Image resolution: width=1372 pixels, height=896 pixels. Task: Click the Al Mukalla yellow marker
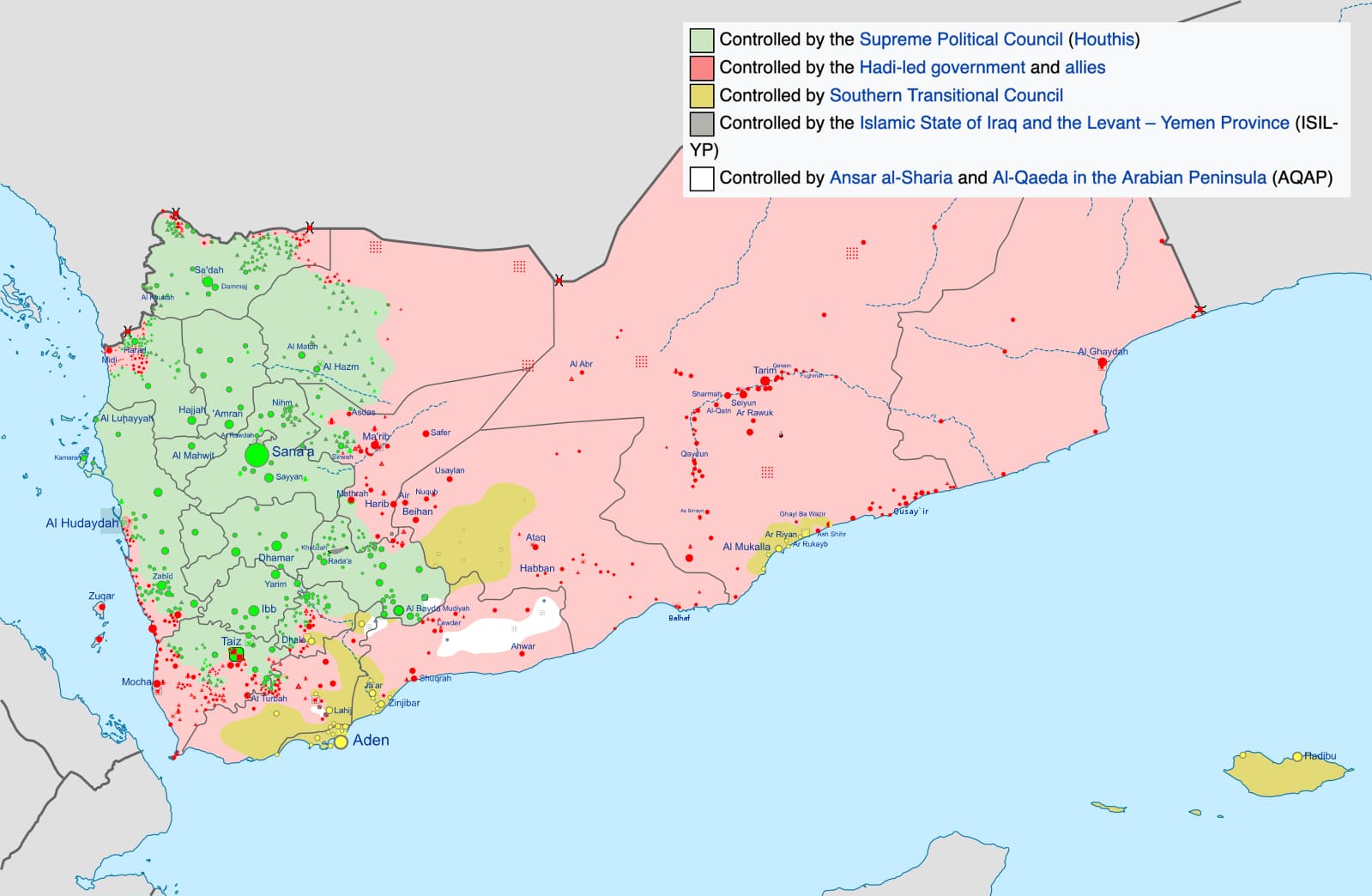click(x=779, y=548)
